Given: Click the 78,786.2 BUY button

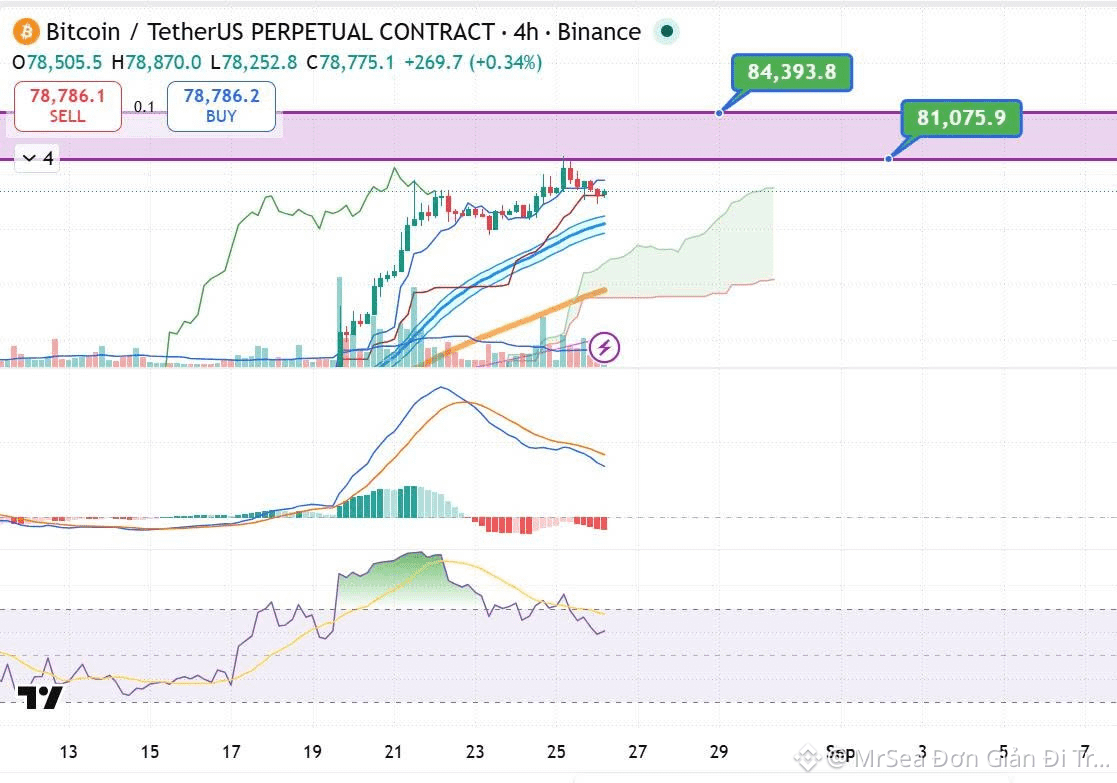Looking at the screenshot, I should 222,106.
